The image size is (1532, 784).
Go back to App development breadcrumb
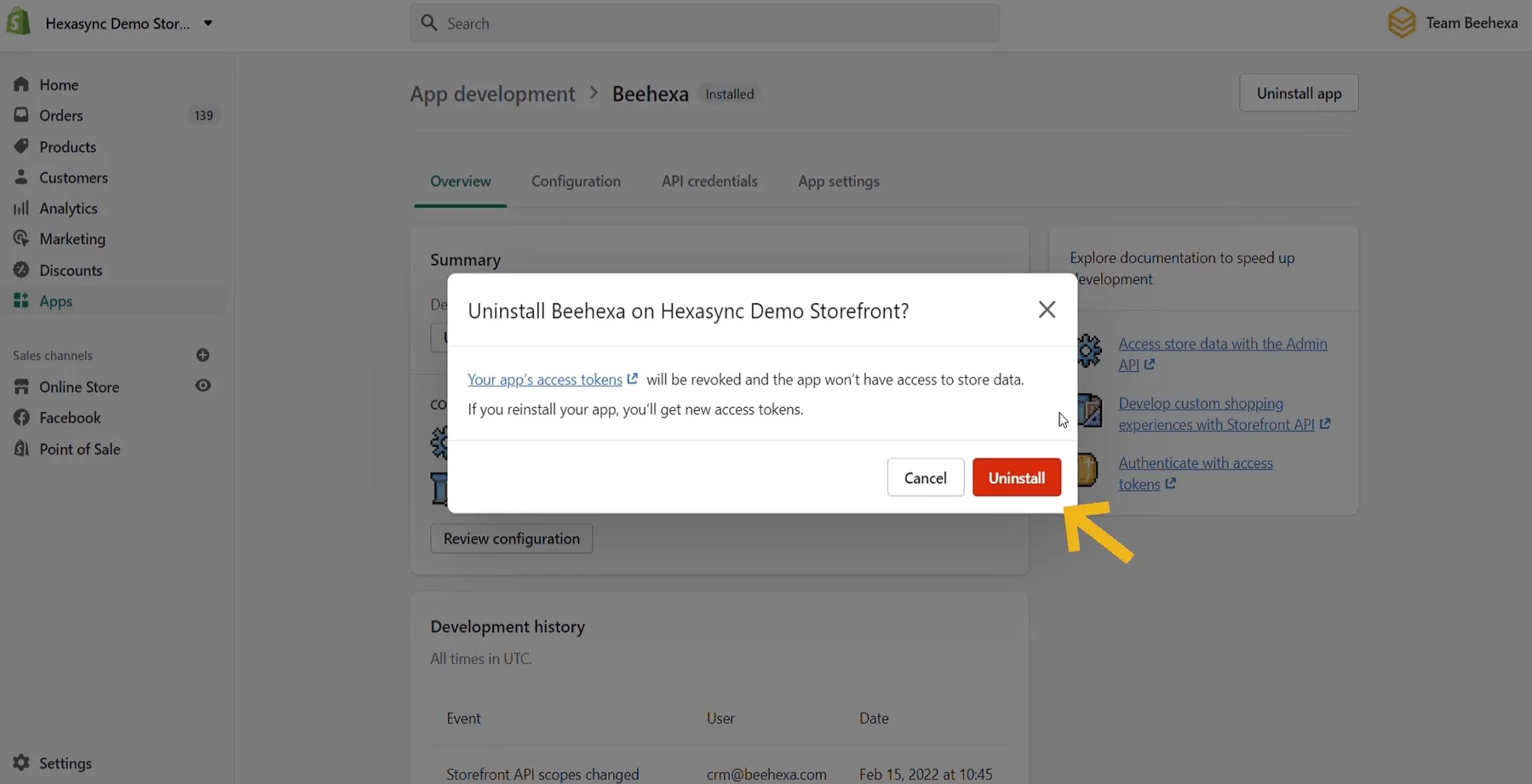tap(492, 94)
